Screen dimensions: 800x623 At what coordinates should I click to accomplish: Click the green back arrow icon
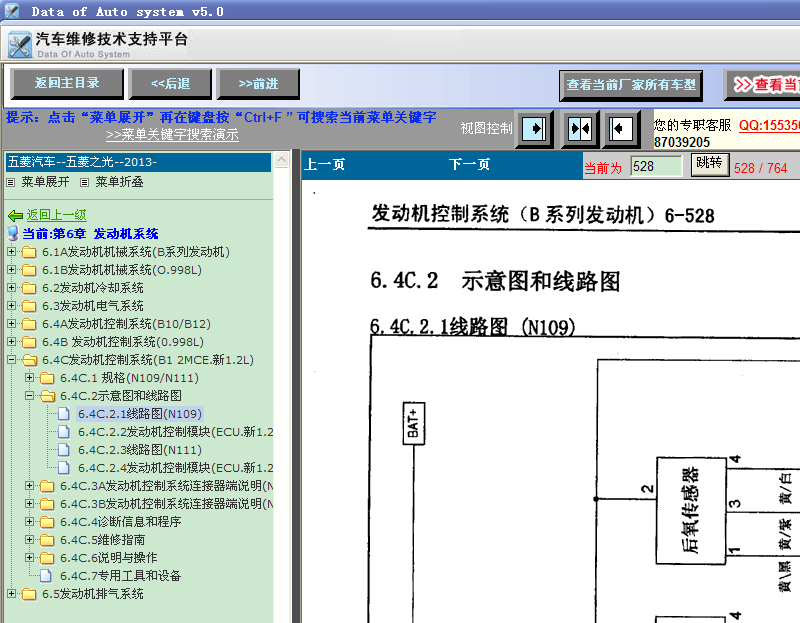15,216
